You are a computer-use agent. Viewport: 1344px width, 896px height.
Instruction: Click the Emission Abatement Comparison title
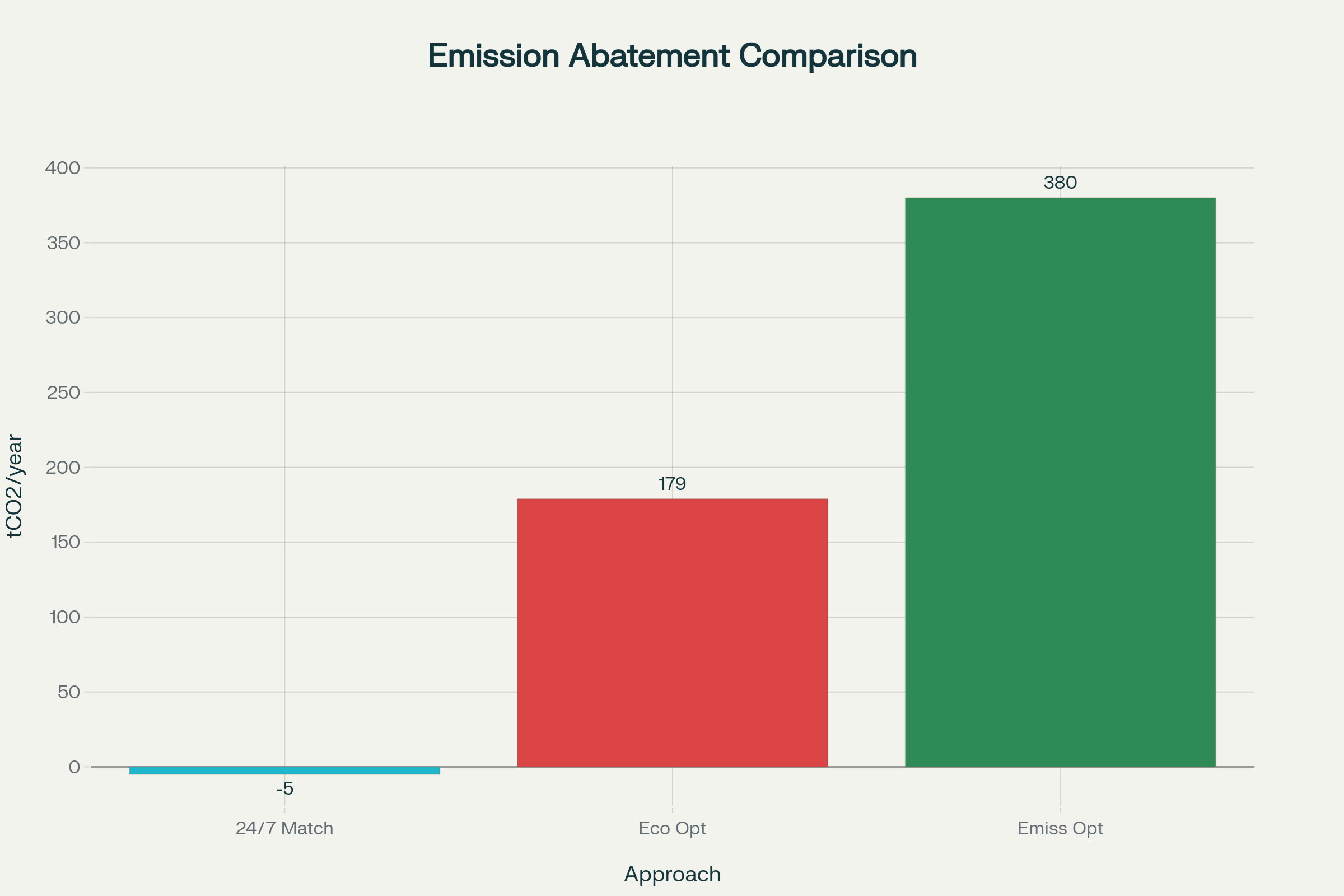click(672, 56)
